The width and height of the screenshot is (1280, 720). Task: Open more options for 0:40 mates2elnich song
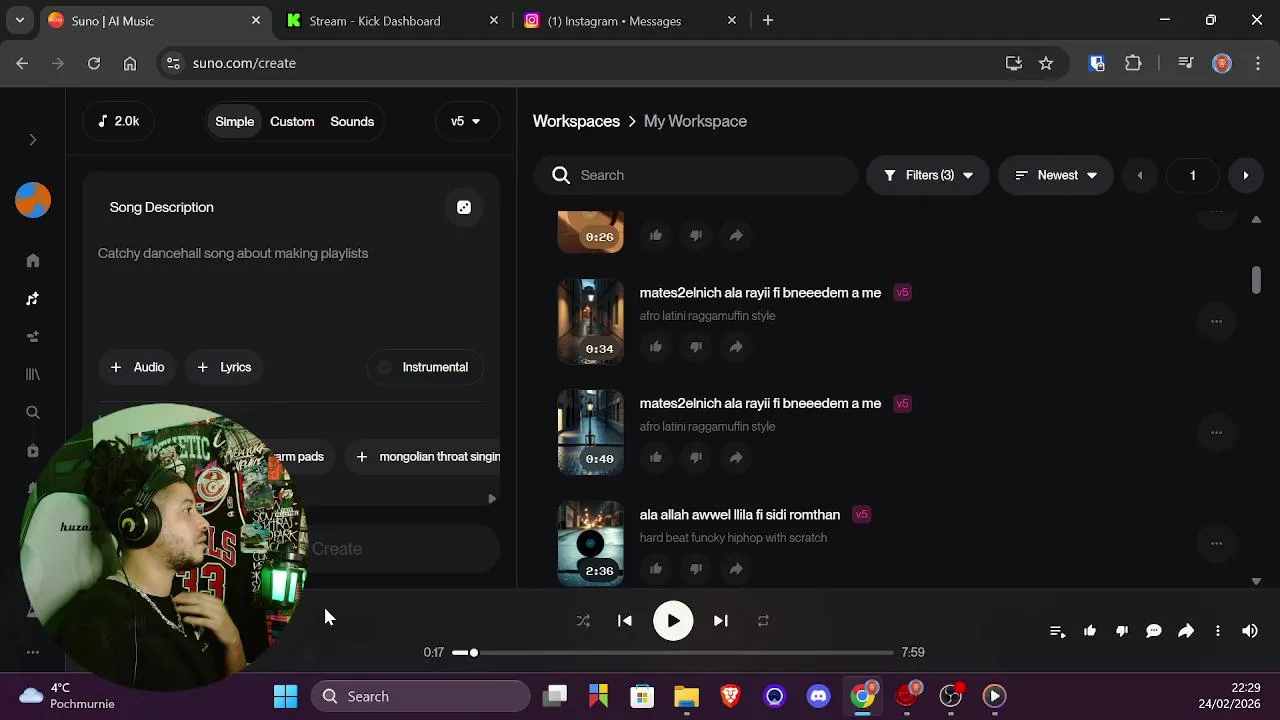(1216, 433)
